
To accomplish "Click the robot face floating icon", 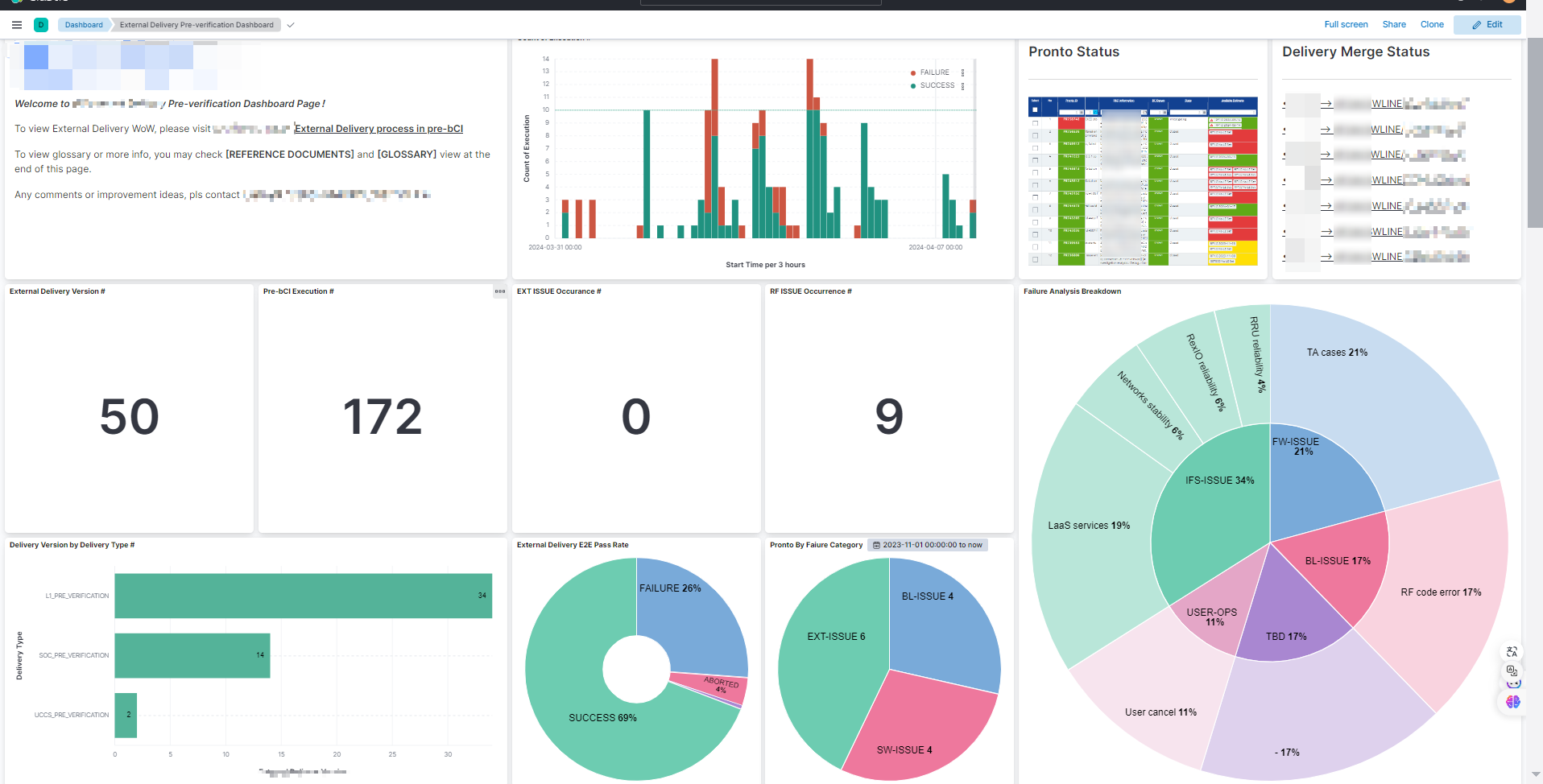I will pyautogui.click(x=1513, y=685).
